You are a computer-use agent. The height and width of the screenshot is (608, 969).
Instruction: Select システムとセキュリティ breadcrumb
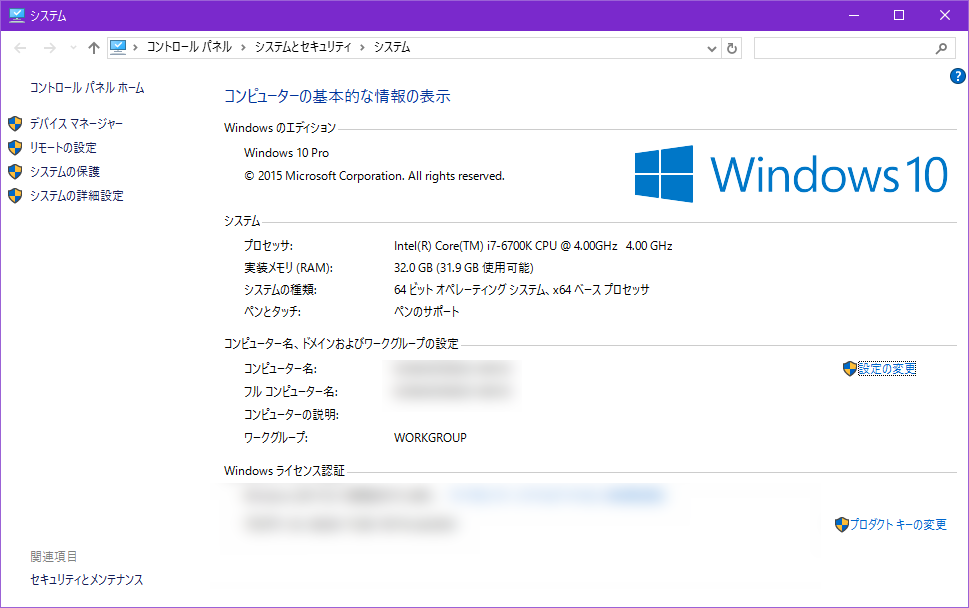pos(303,48)
